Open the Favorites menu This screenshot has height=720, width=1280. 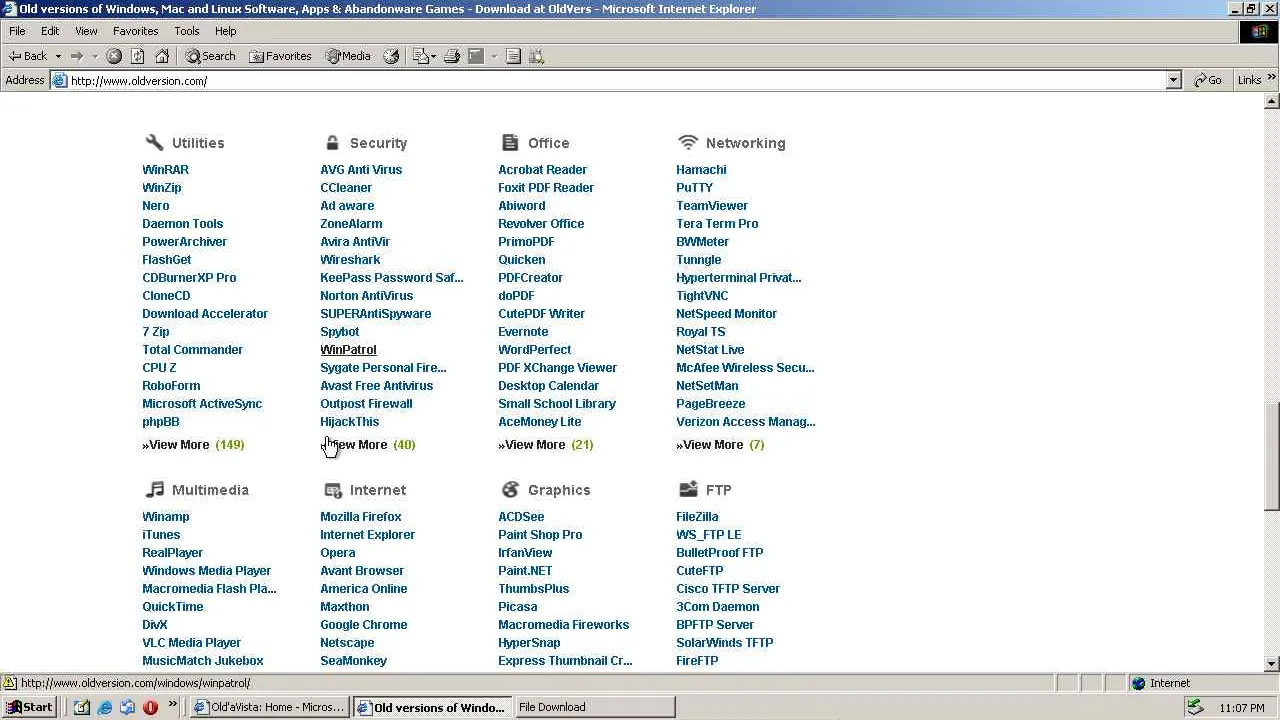[x=135, y=31]
